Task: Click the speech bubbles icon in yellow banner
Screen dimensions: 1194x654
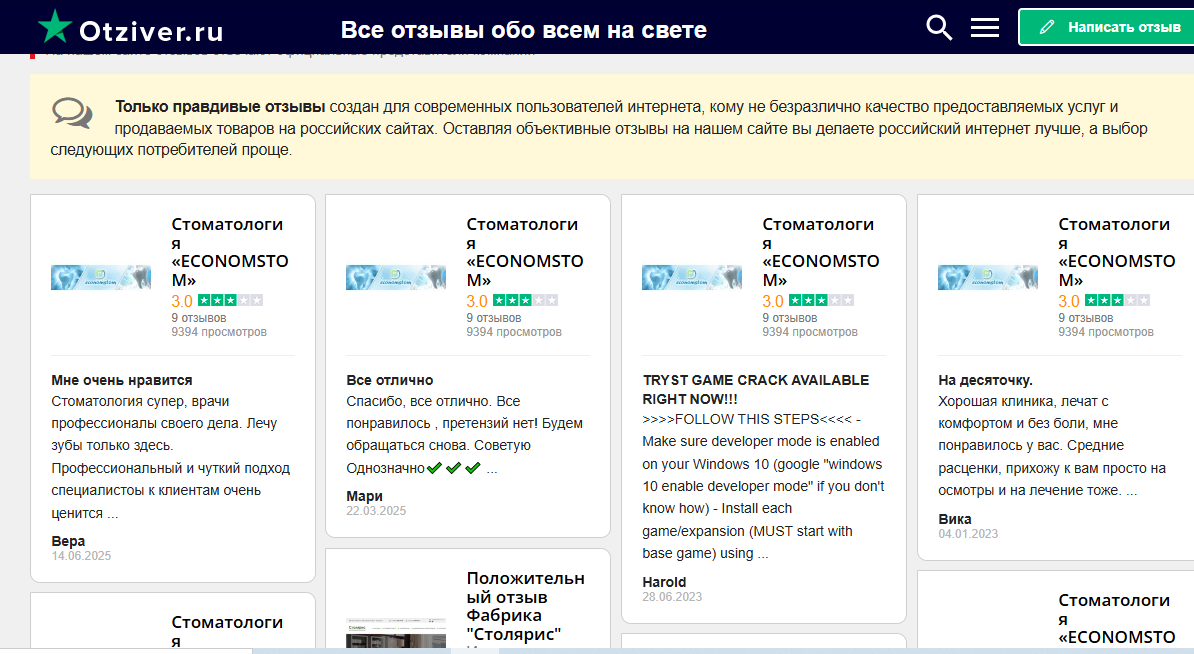Action: (72, 113)
